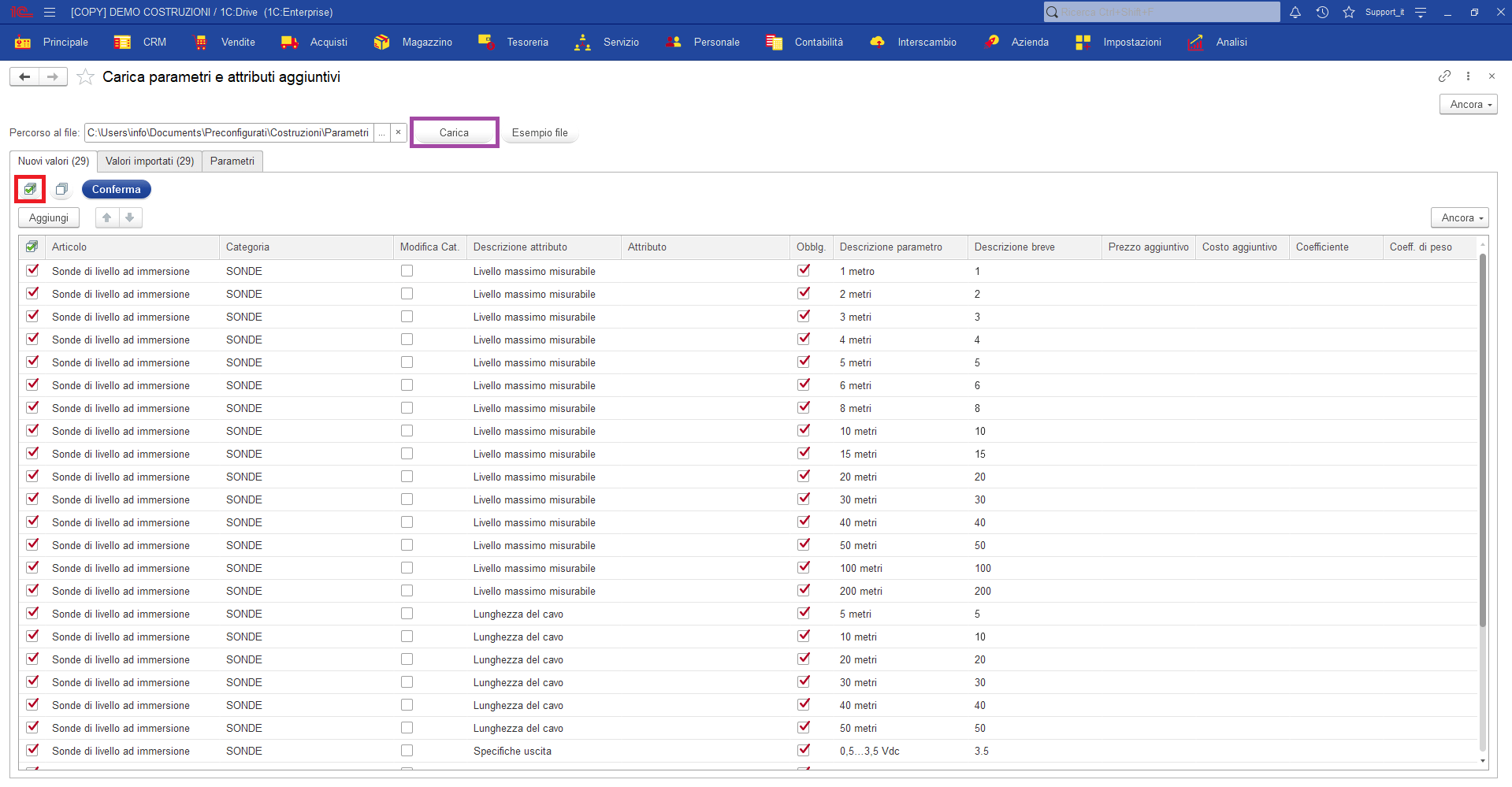Open the Impostazioni menu

(x=1132, y=43)
